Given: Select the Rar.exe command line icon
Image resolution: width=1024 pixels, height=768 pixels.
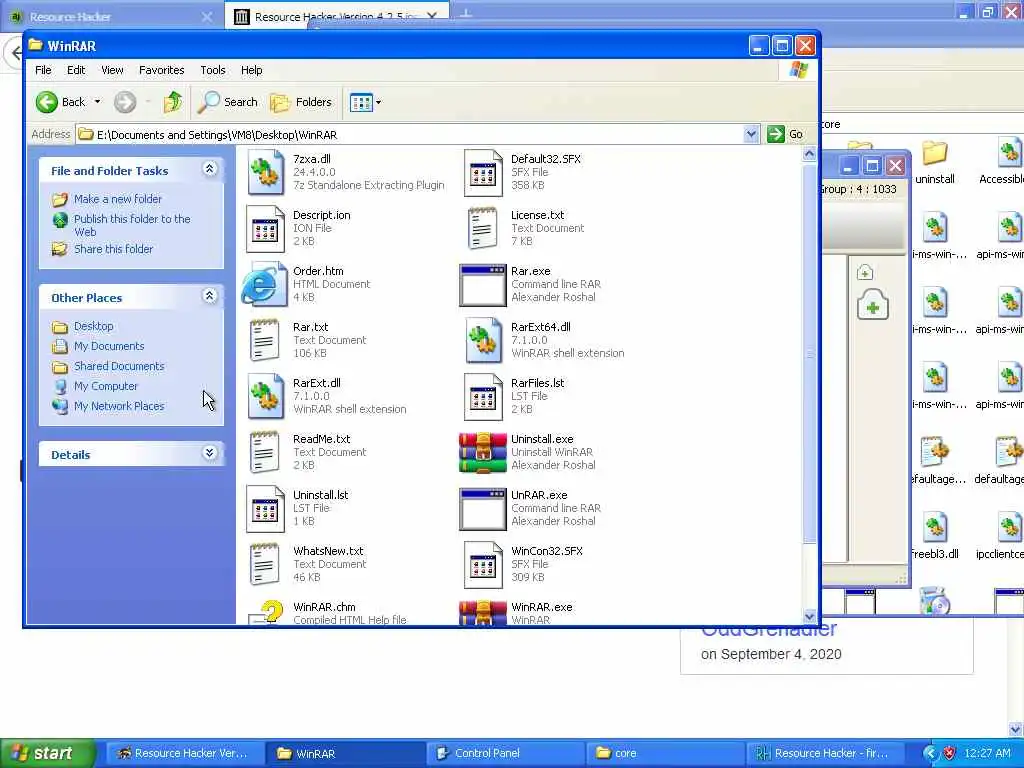Looking at the screenshot, I should coord(483,285).
